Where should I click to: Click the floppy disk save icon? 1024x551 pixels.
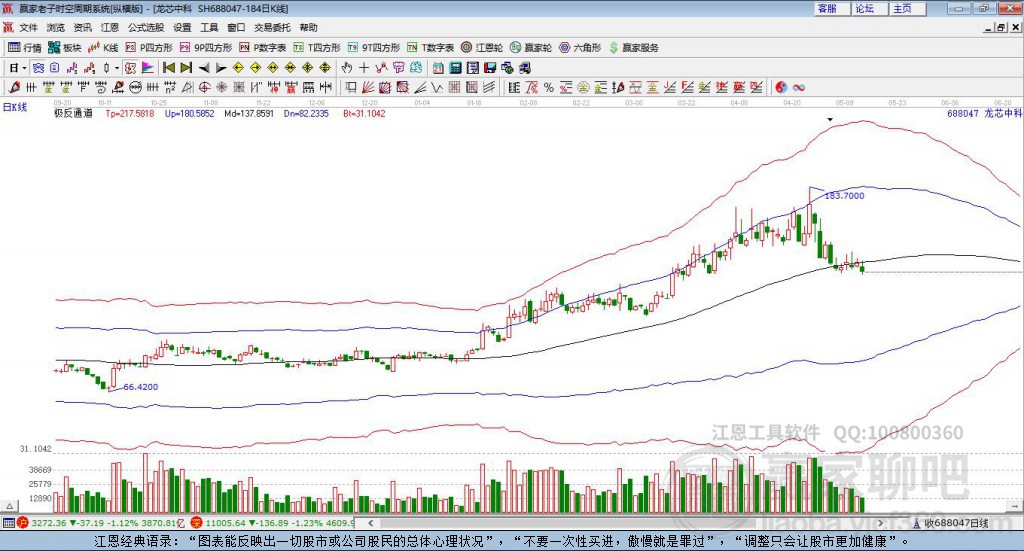(490, 68)
